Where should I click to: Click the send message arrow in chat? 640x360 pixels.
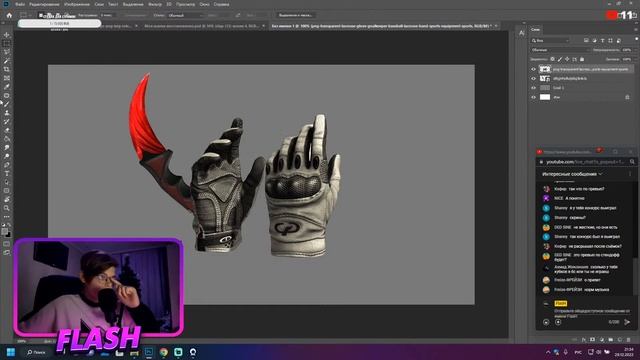tap(627, 322)
